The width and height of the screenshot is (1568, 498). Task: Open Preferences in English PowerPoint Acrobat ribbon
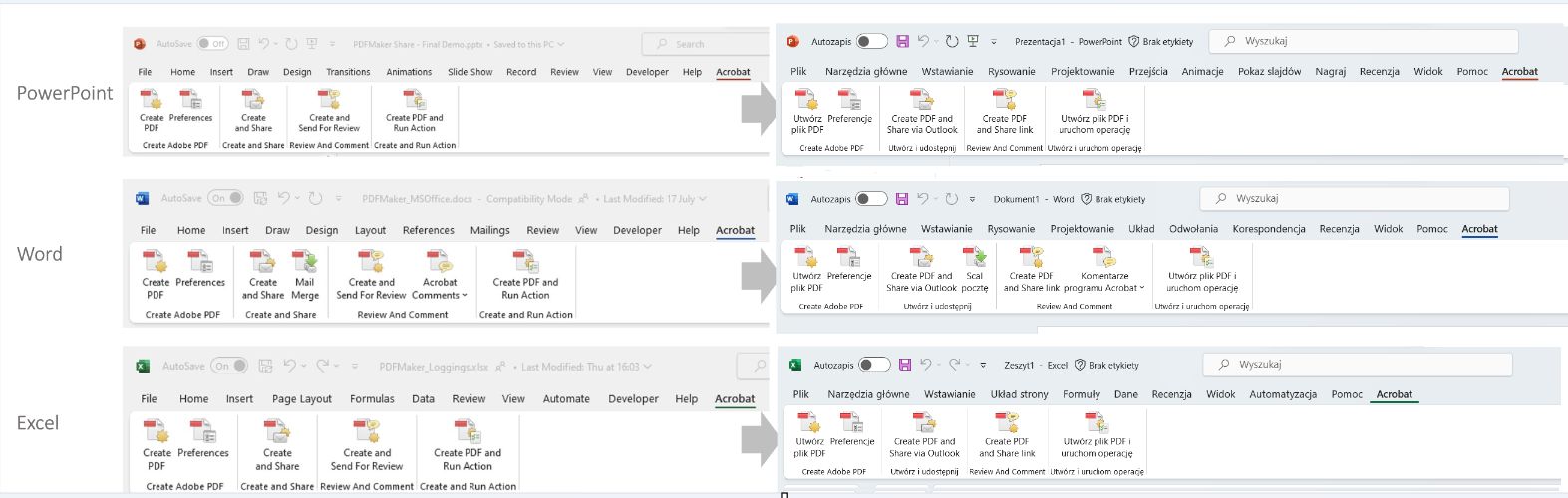click(x=190, y=106)
